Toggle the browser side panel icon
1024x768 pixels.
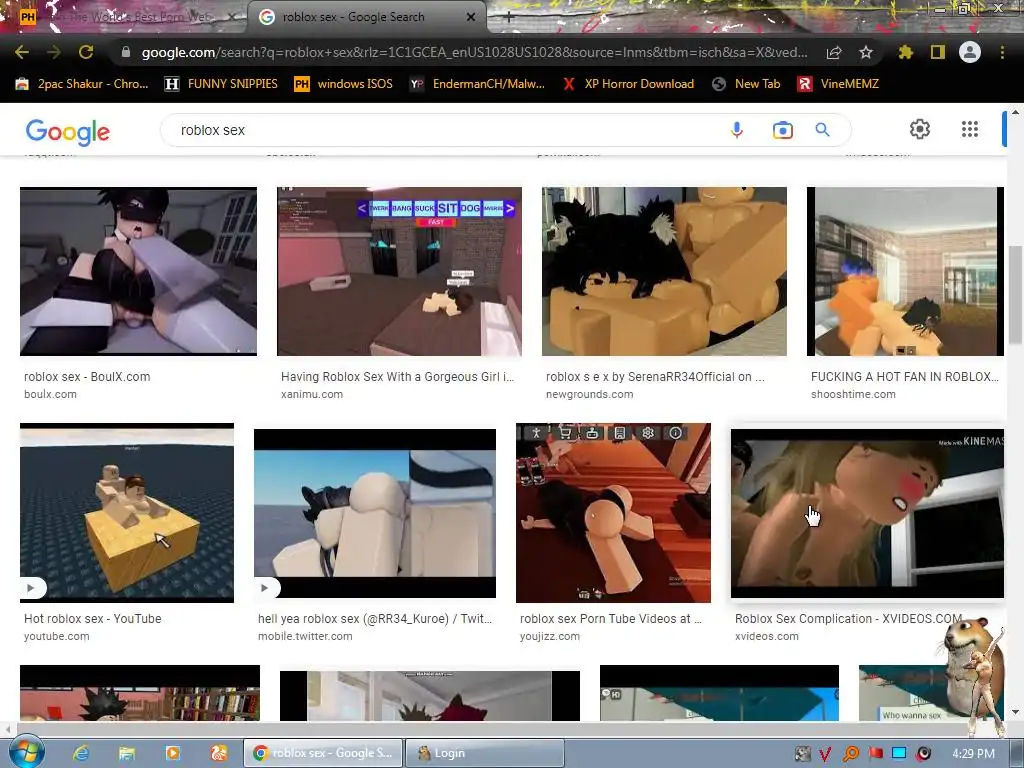click(938, 52)
